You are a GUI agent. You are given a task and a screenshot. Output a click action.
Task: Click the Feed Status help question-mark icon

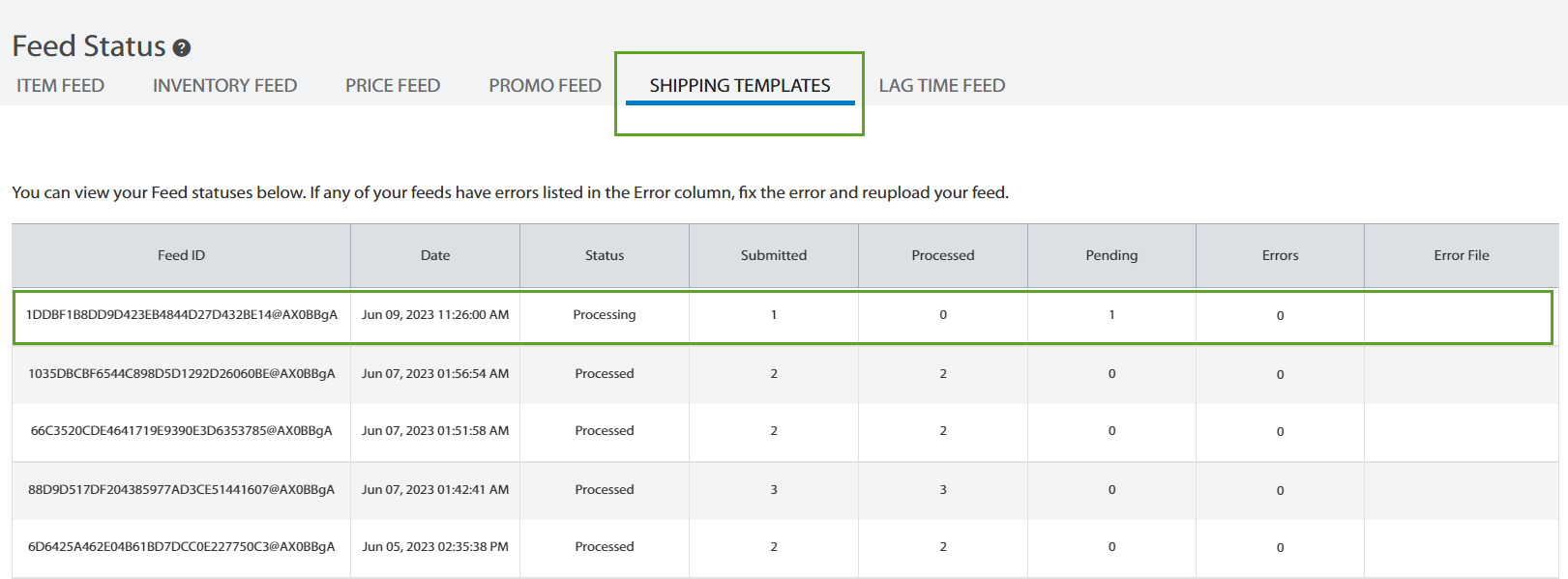182,47
